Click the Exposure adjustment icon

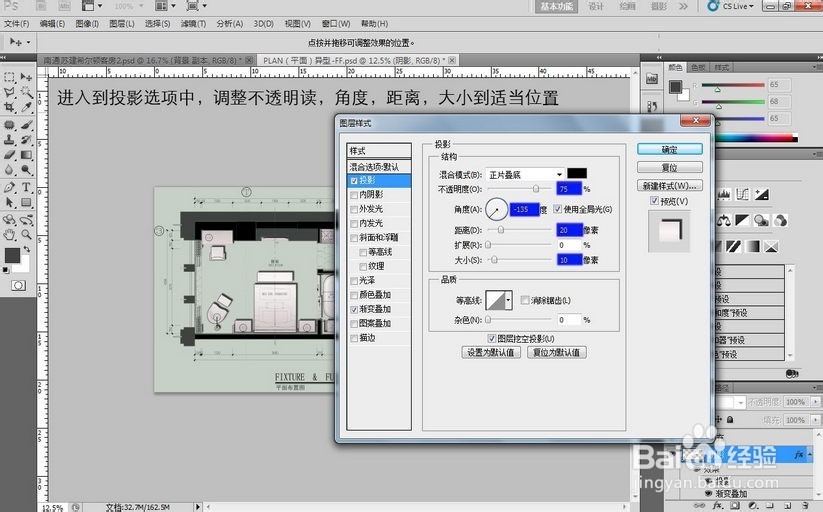click(762, 194)
